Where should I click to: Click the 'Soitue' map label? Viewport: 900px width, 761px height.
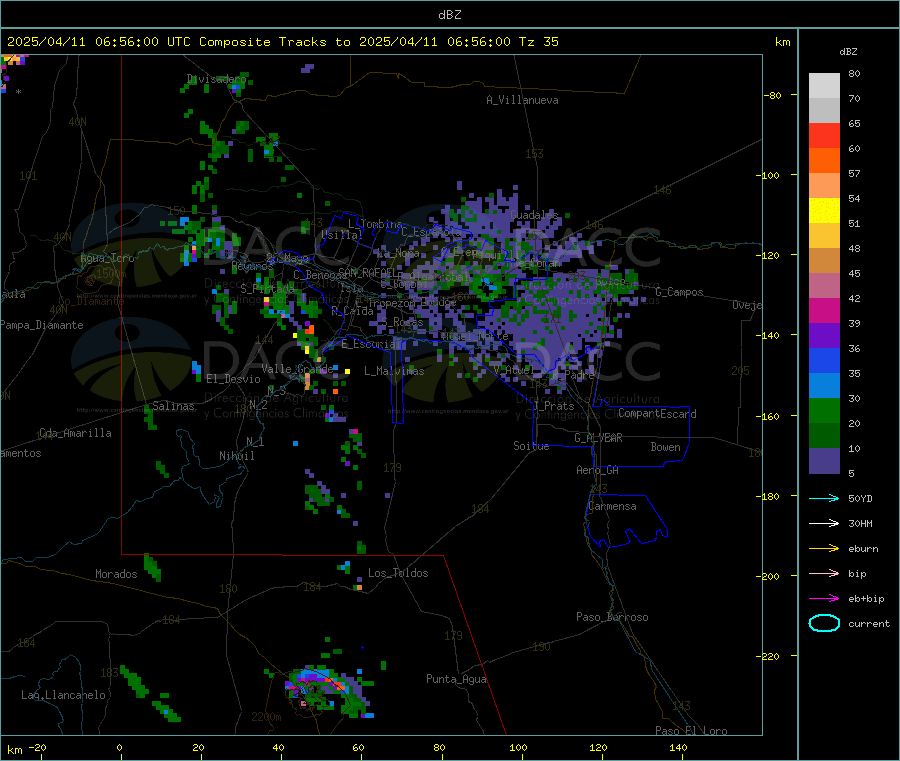pyautogui.click(x=531, y=446)
